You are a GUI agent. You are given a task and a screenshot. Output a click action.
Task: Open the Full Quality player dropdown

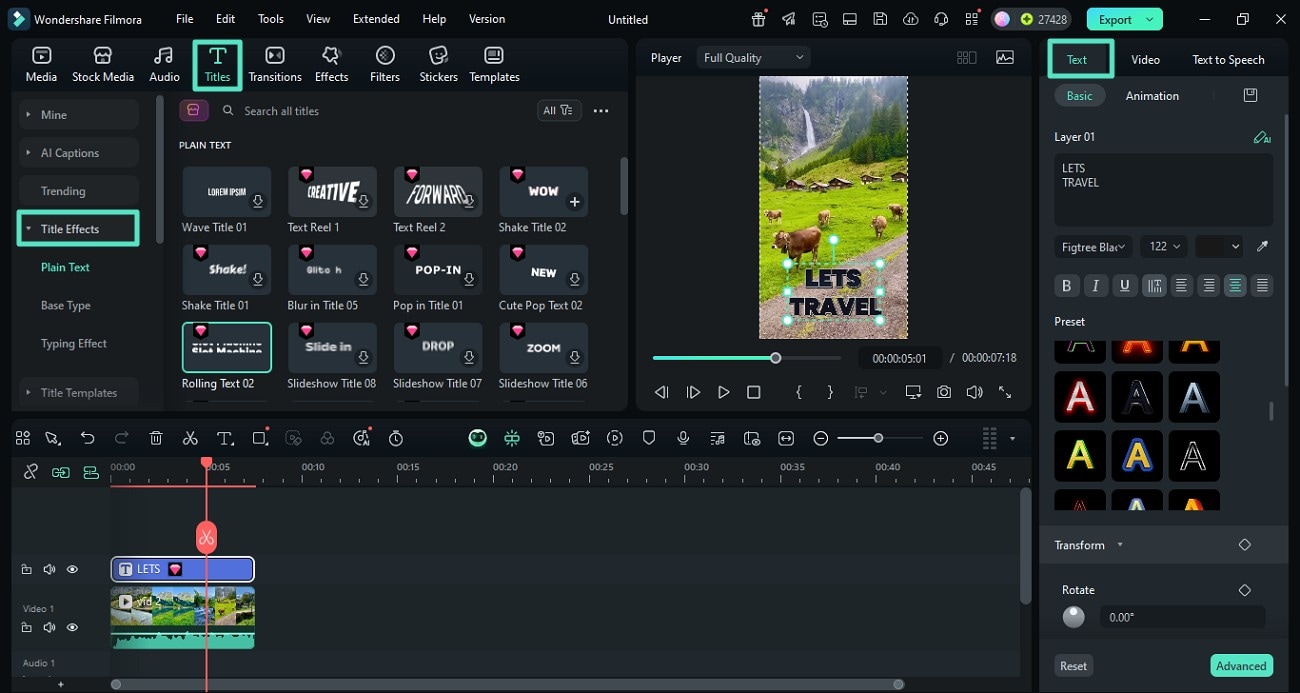point(753,58)
